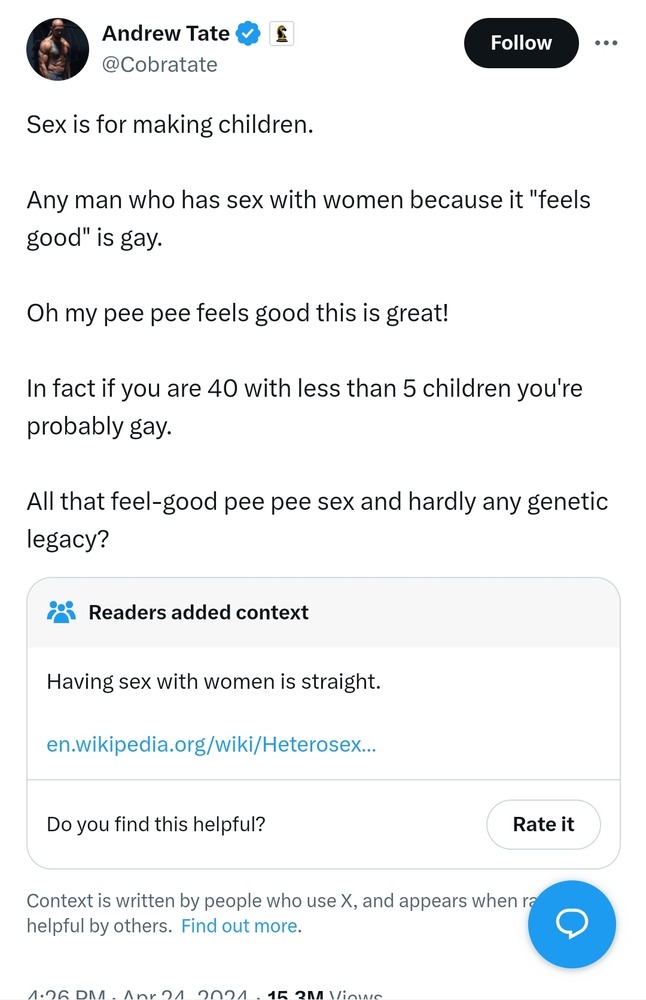This screenshot has height=1000, width=646.
Task: Select the 'Sex is for making children' line
Action: click(170, 124)
